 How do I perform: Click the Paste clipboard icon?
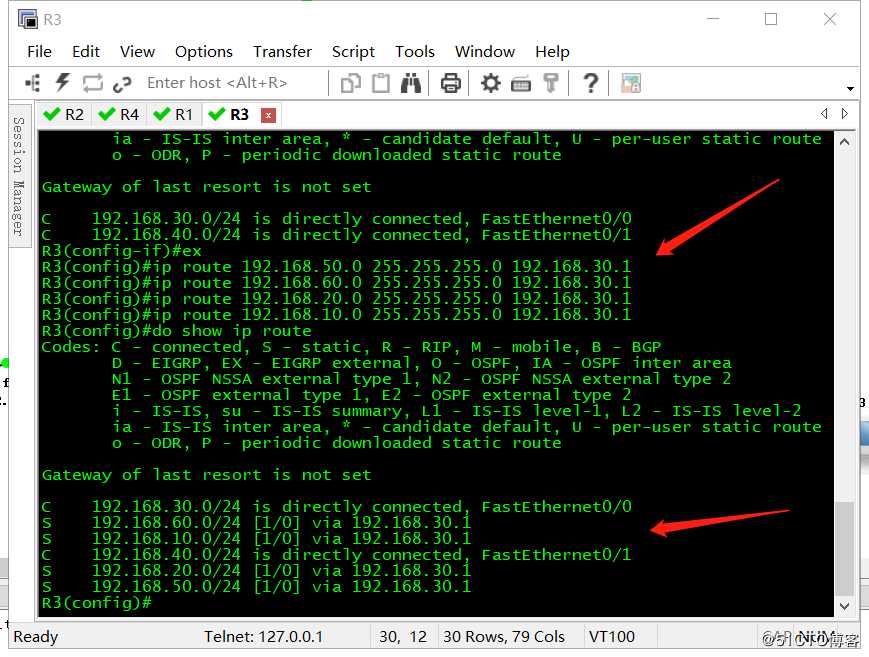point(380,83)
